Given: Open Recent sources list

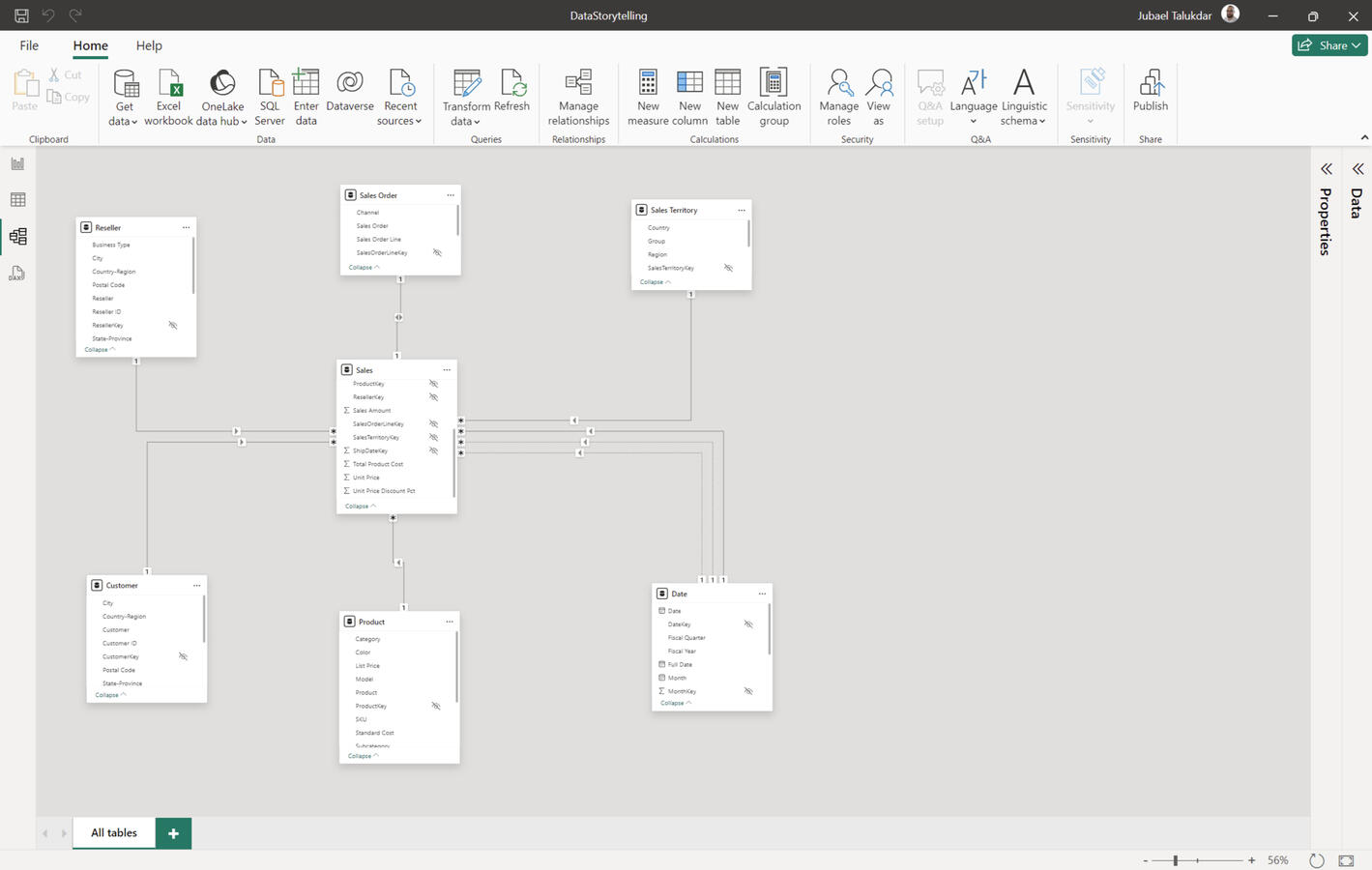Looking at the screenshot, I should (x=400, y=98).
